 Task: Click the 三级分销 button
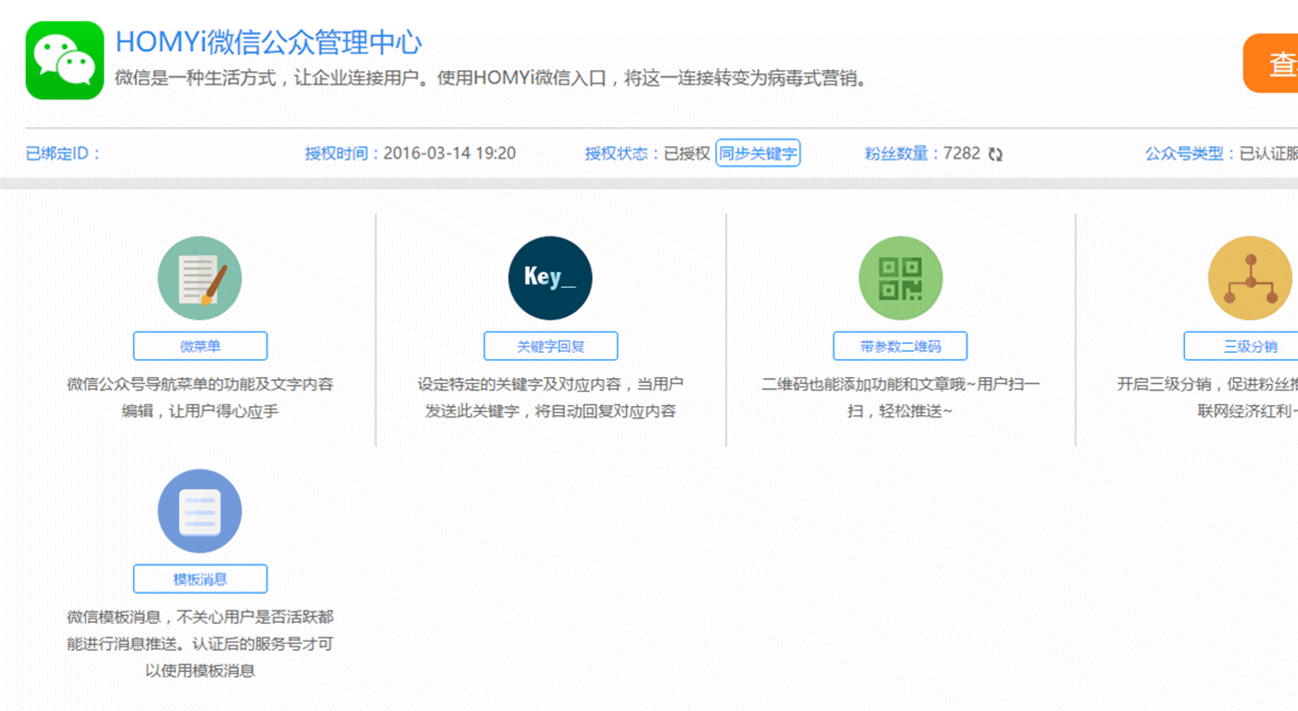(x=1241, y=346)
